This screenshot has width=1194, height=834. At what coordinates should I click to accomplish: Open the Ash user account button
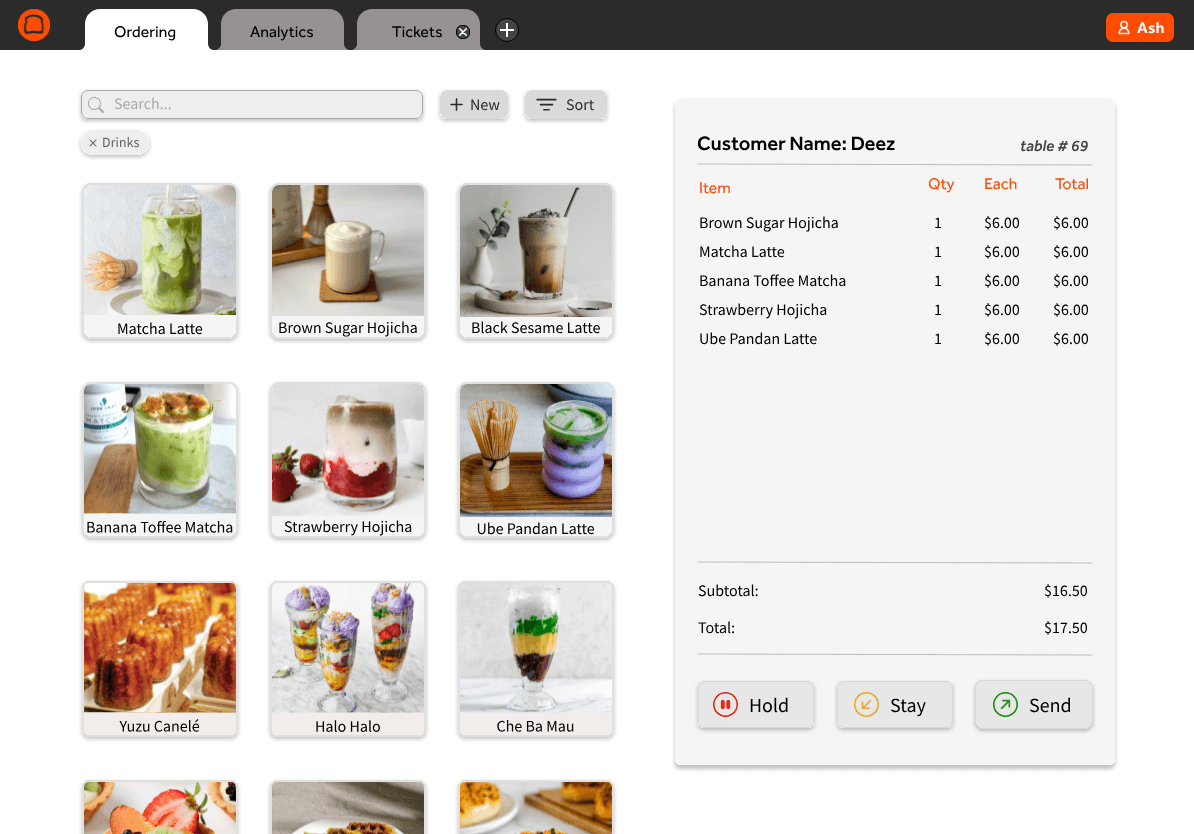tap(1139, 28)
